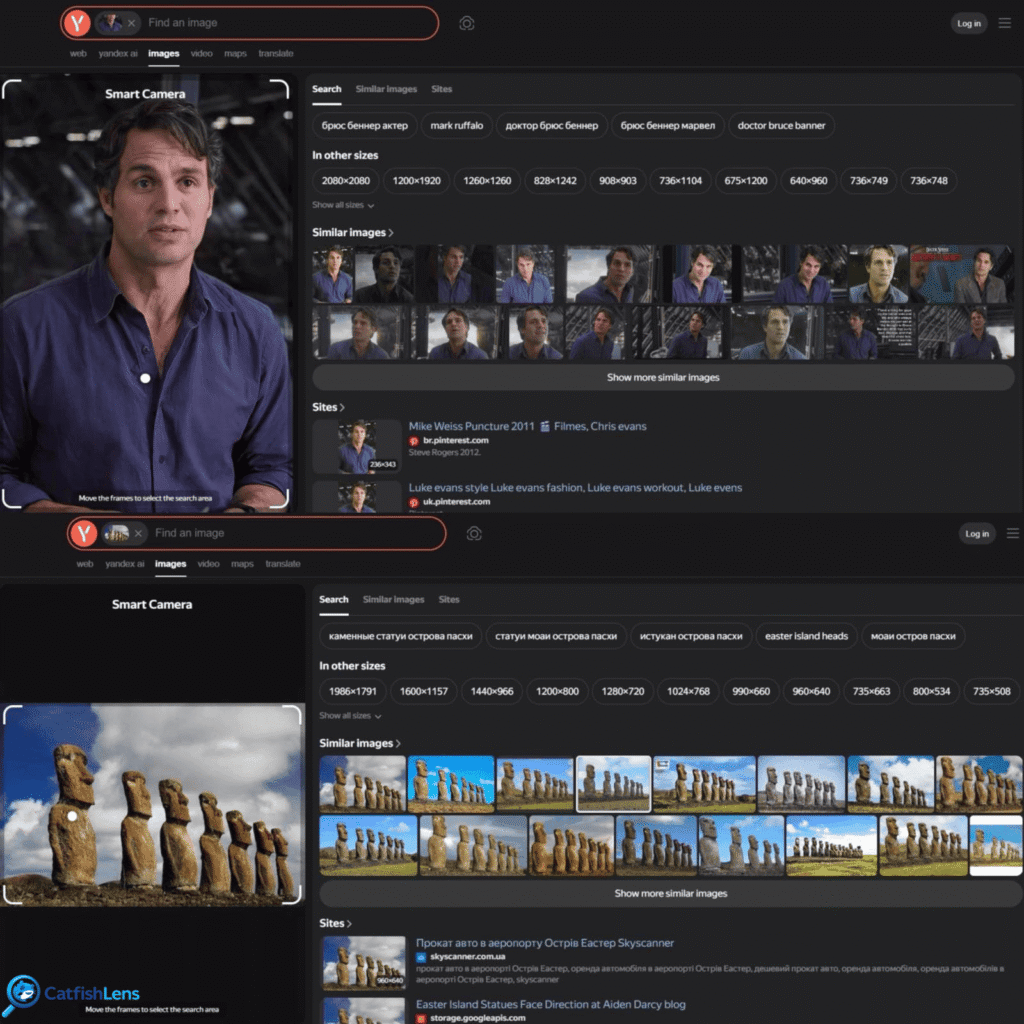
Task: Choose the 1986×1791 size option
Action: (x=353, y=692)
